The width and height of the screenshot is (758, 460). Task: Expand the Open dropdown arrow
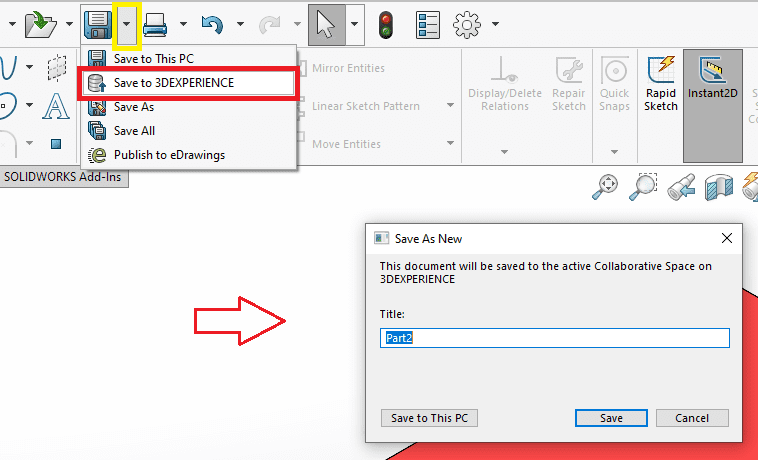pos(70,24)
